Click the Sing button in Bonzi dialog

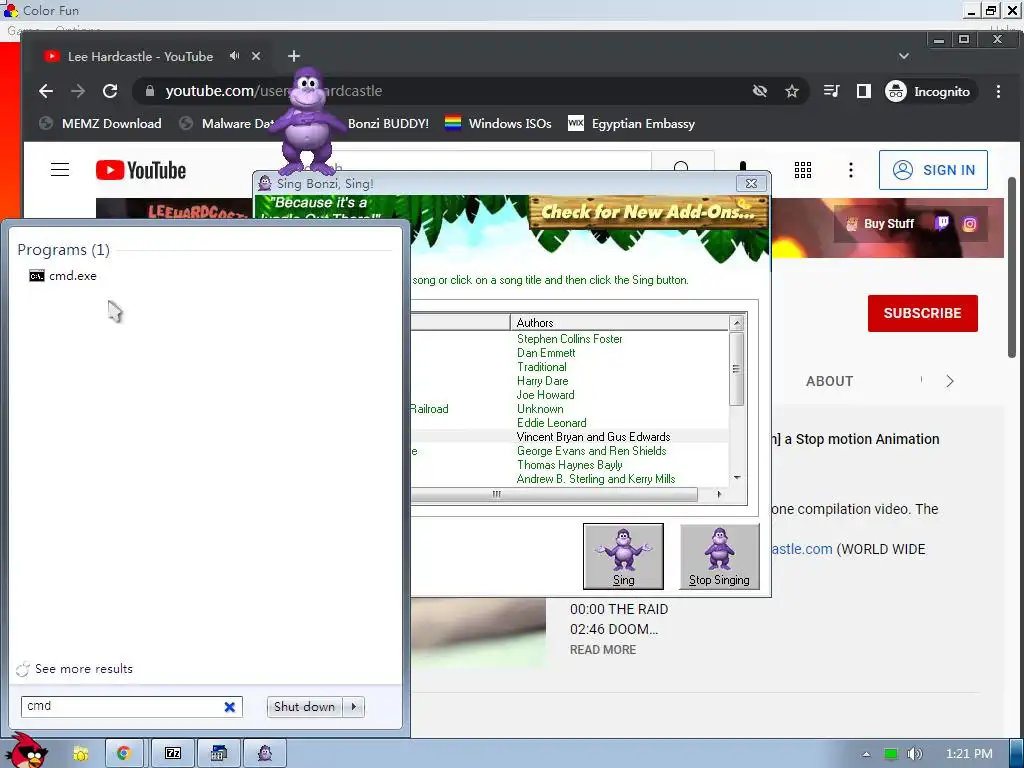pos(623,556)
